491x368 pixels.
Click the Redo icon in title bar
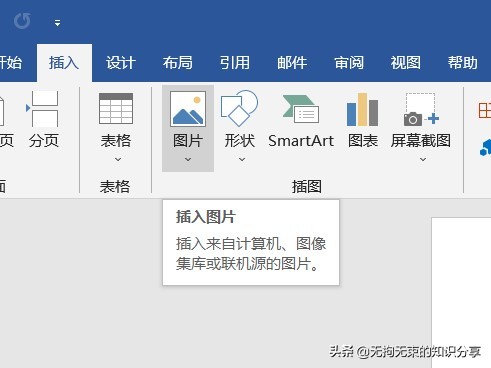(x=22, y=21)
